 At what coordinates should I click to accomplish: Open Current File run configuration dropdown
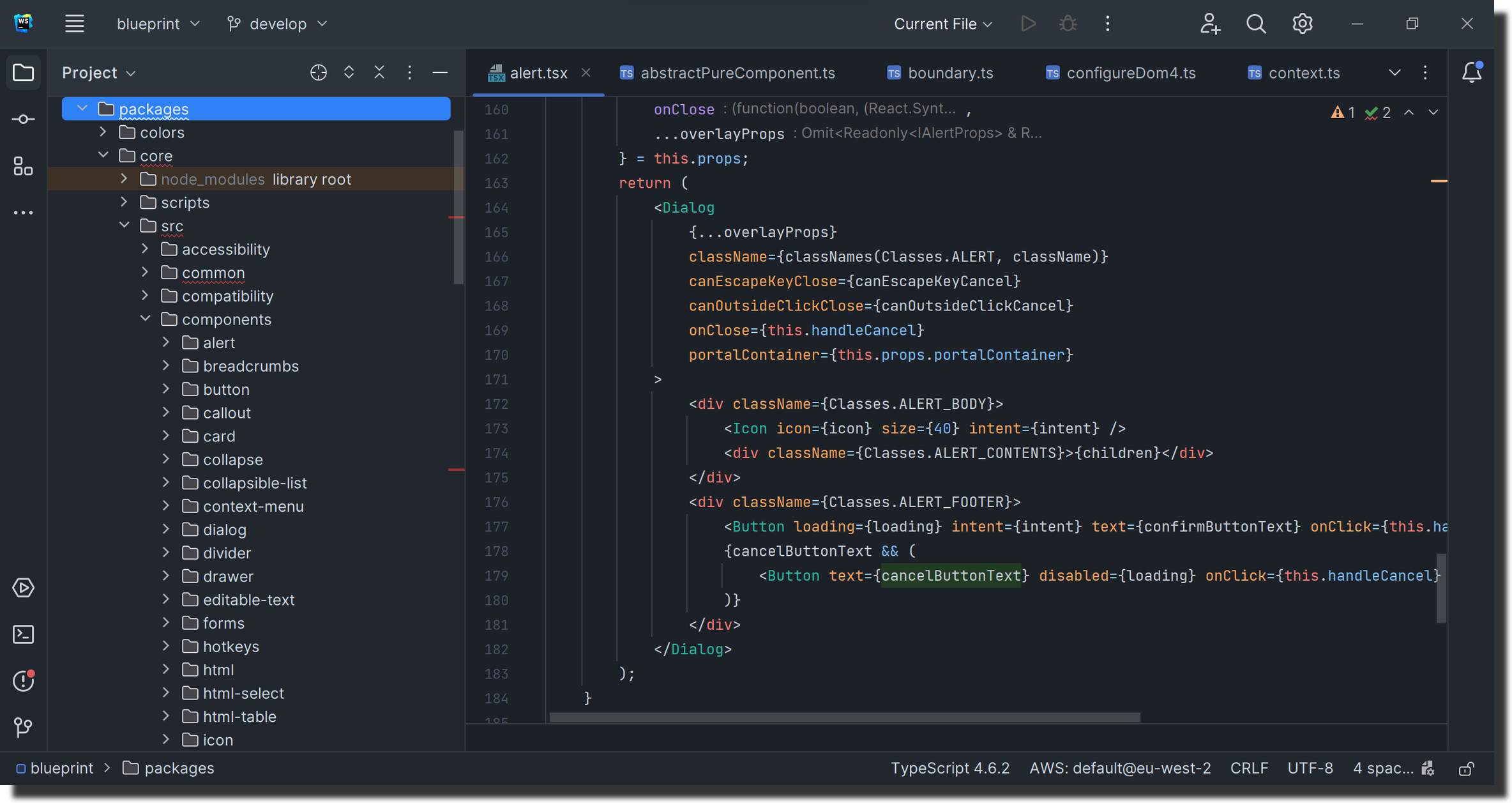pos(943,24)
